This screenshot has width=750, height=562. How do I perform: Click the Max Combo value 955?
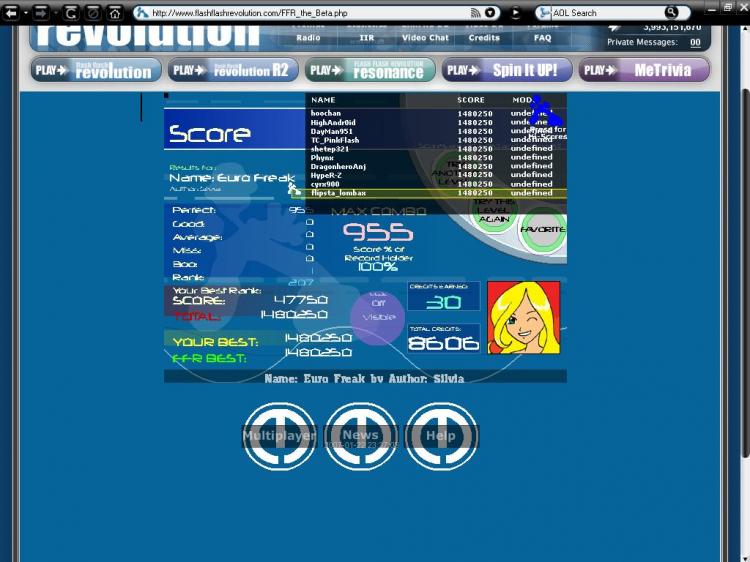point(378,232)
